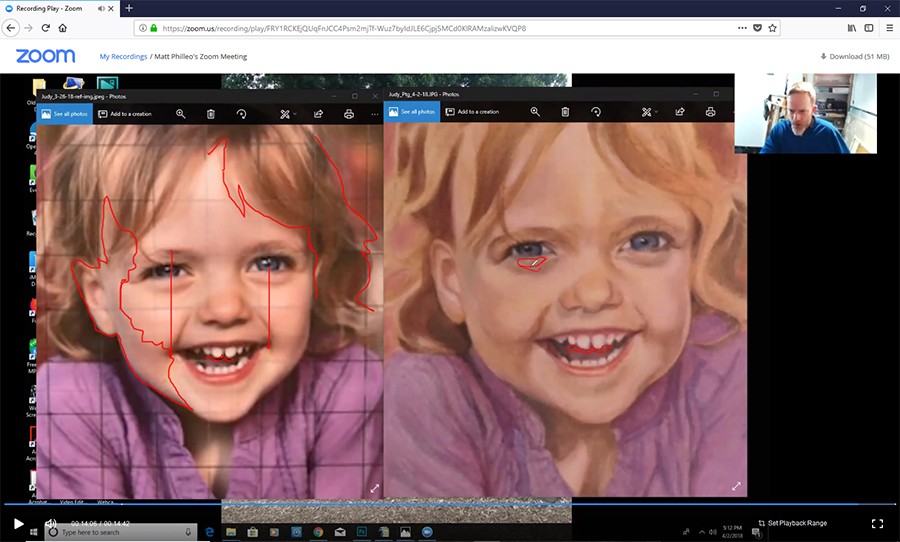Image resolution: width=900 pixels, height=542 pixels.
Task: Click the share icon in the Judy_3-26-18 window
Action: click(x=318, y=114)
